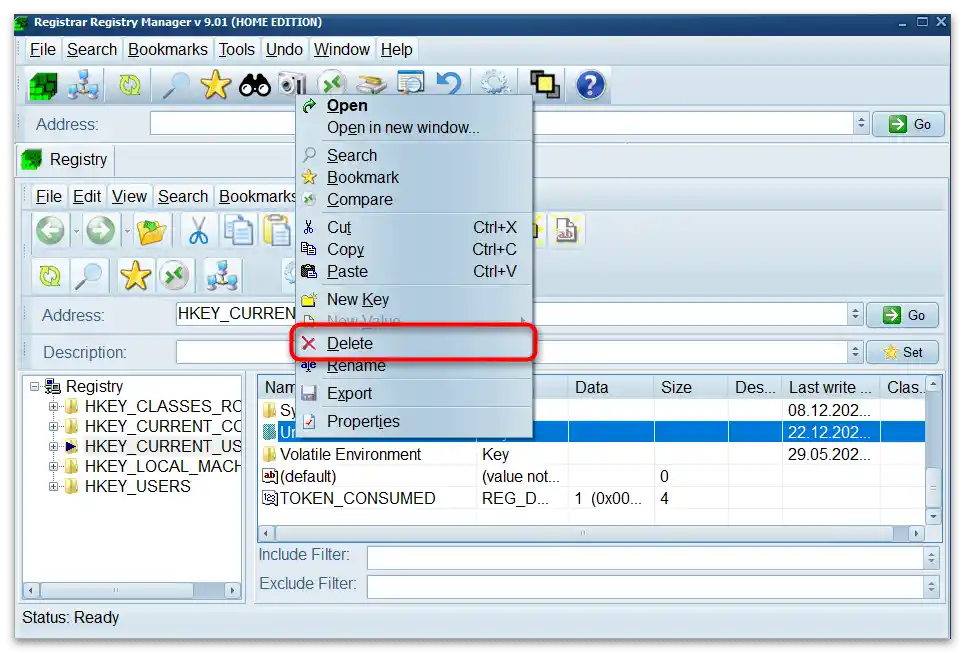Expand the HKEY_CURRENT_USER tree node
965x653 pixels.
tap(54, 446)
